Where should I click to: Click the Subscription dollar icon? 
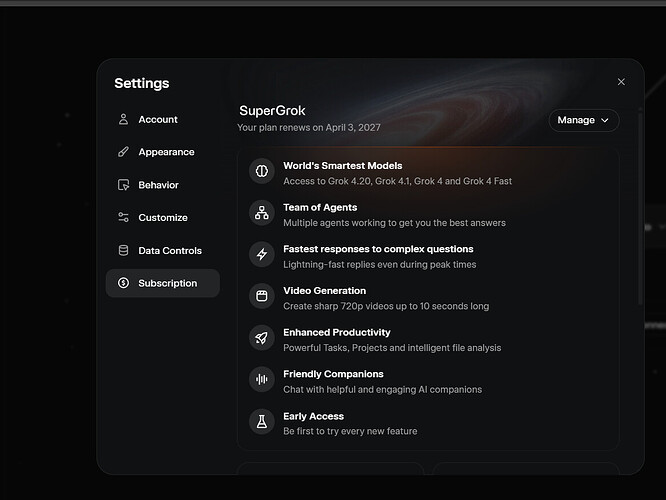[123, 283]
